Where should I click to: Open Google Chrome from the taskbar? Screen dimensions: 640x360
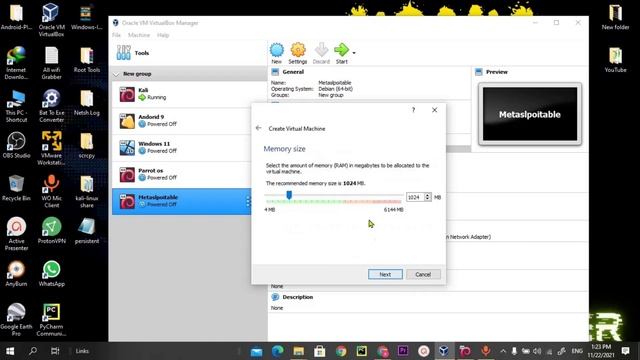click(341, 351)
